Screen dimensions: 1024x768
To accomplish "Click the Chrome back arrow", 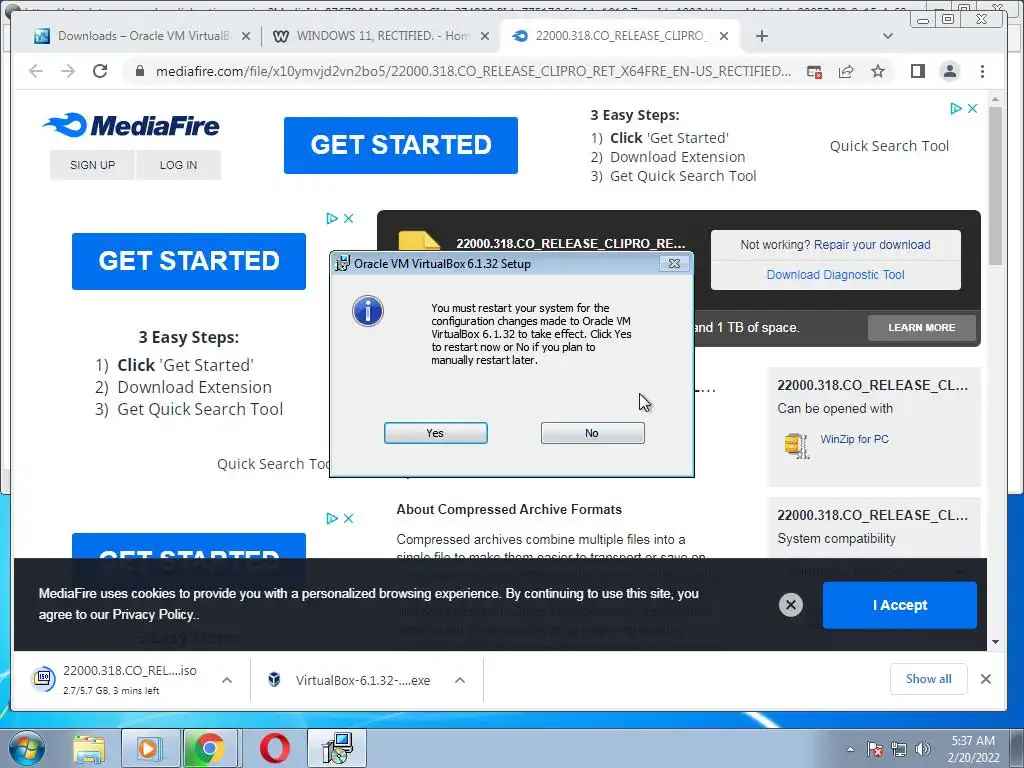I will (x=36, y=71).
